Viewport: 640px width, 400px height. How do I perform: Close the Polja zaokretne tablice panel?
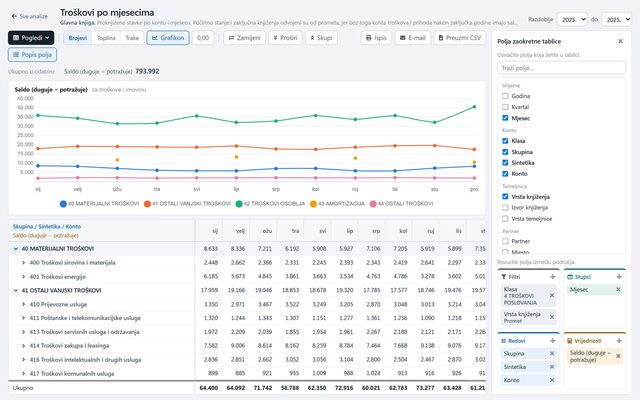click(620, 41)
